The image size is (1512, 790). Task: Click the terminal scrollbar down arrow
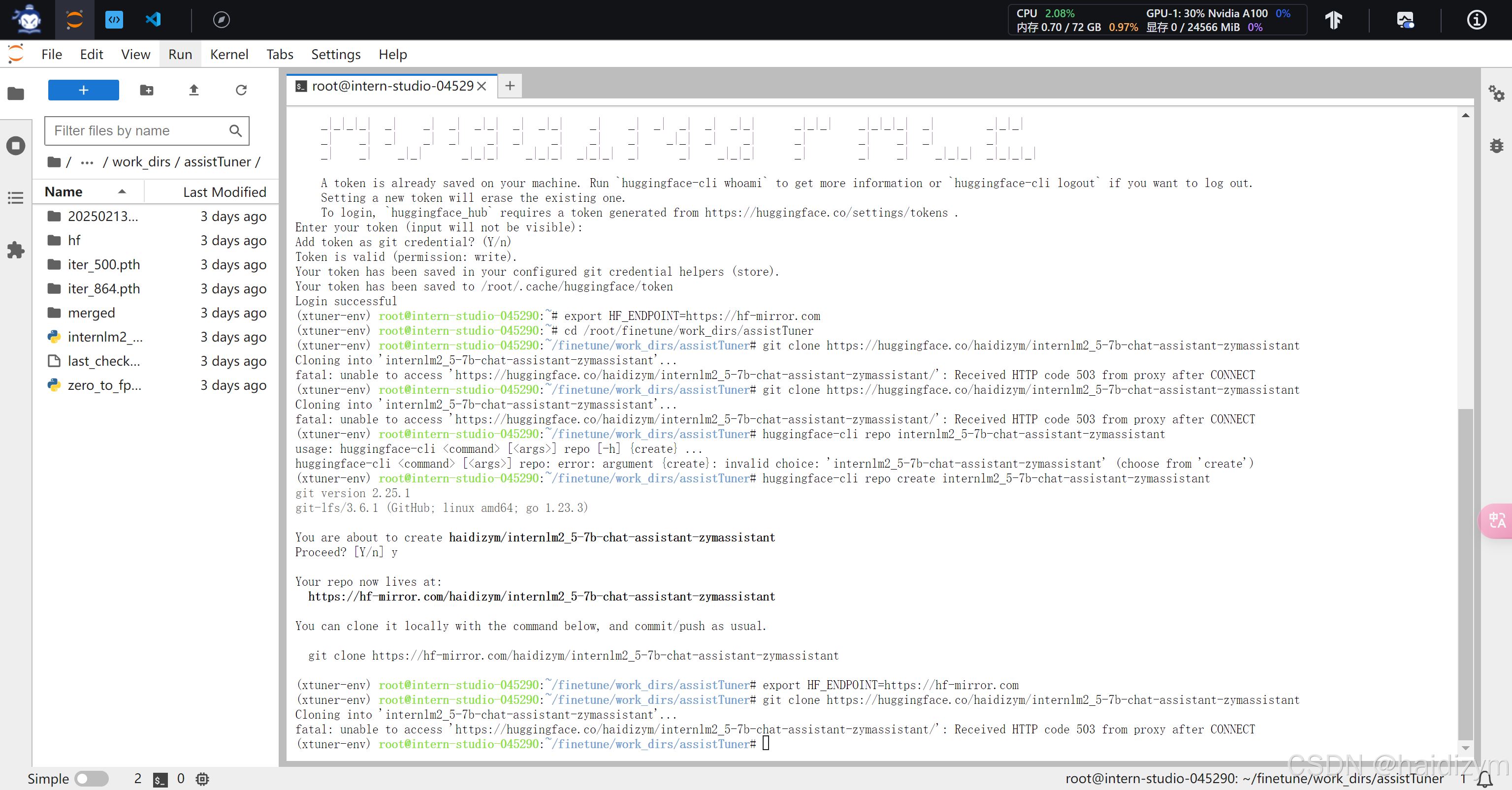(x=1466, y=748)
